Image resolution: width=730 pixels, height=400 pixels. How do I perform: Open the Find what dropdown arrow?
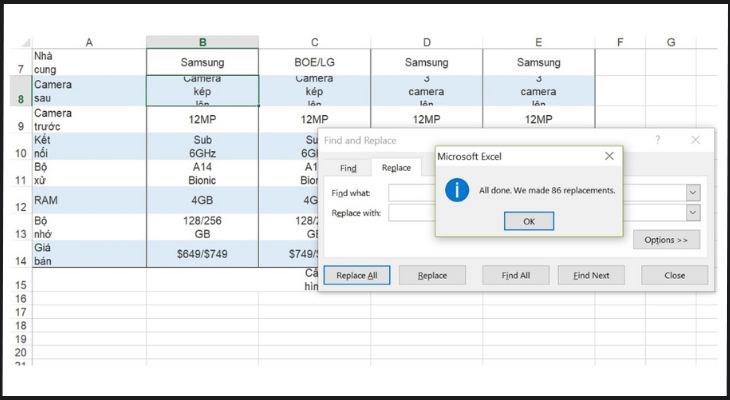pyautogui.click(x=692, y=192)
